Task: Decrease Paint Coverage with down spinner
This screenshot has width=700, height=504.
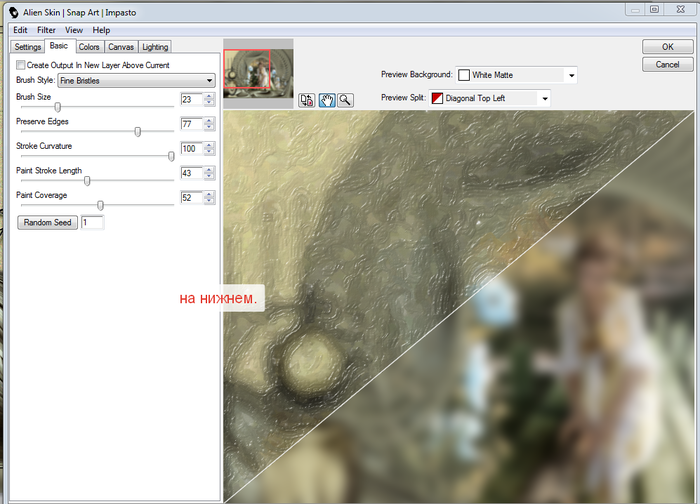Action: tap(209, 200)
